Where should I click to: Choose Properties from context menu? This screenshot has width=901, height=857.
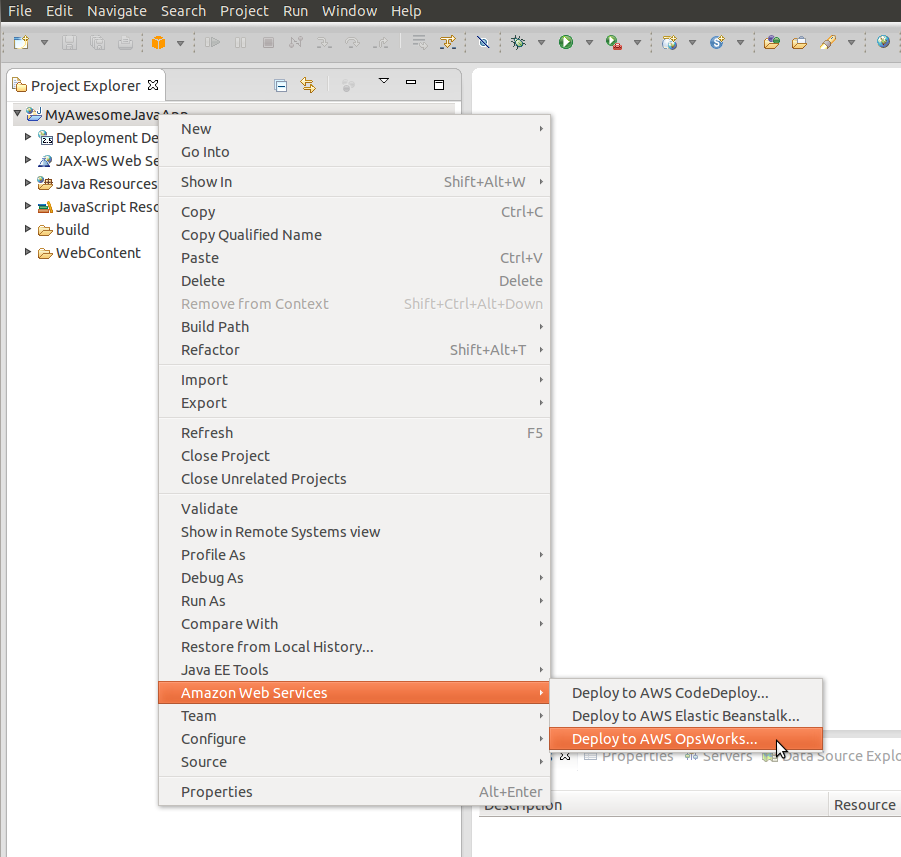354,791
